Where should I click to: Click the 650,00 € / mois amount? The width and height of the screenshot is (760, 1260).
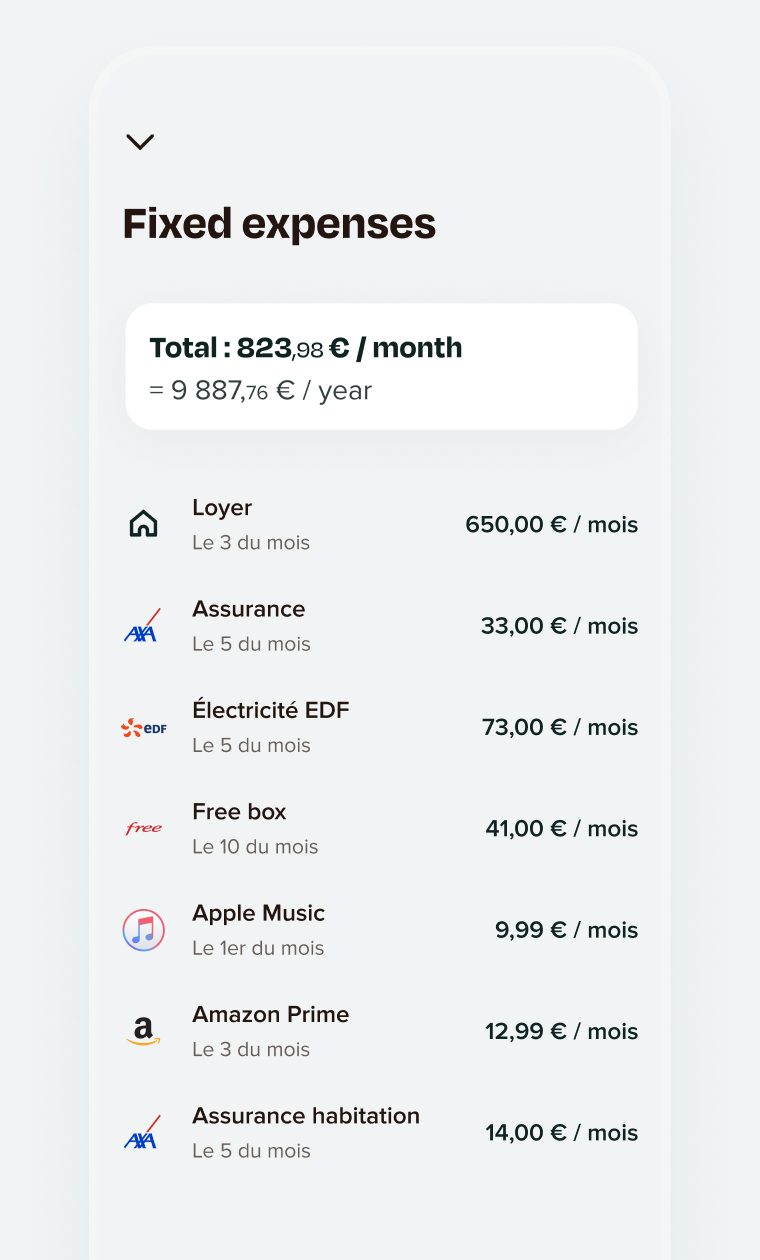point(551,525)
